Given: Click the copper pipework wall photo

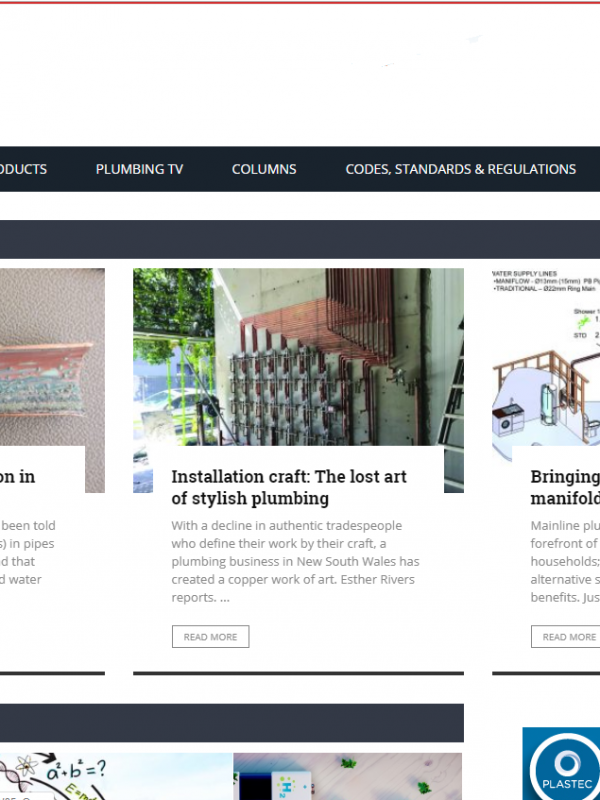Looking at the screenshot, I should pyautogui.click(x=298, y=357).
